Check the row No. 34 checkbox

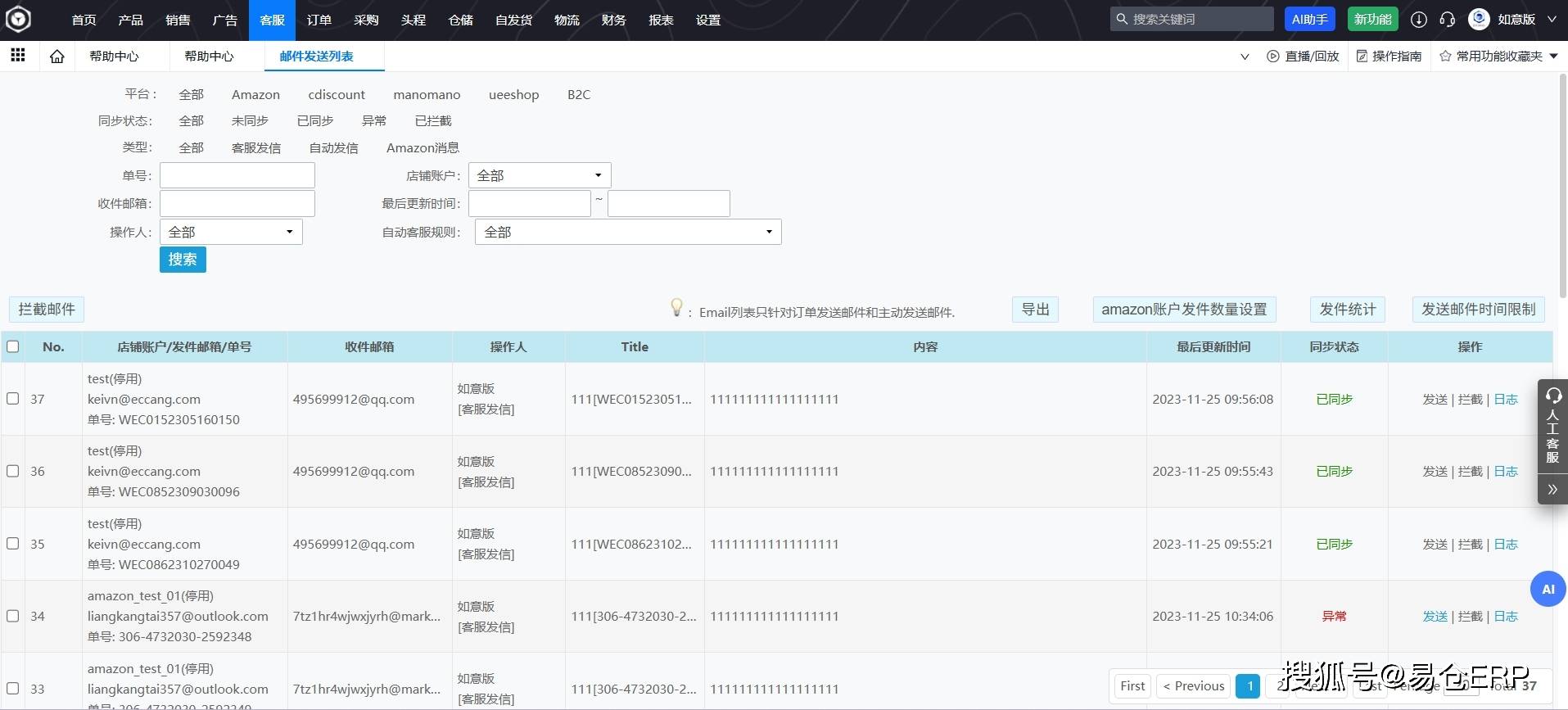(13, 616)
